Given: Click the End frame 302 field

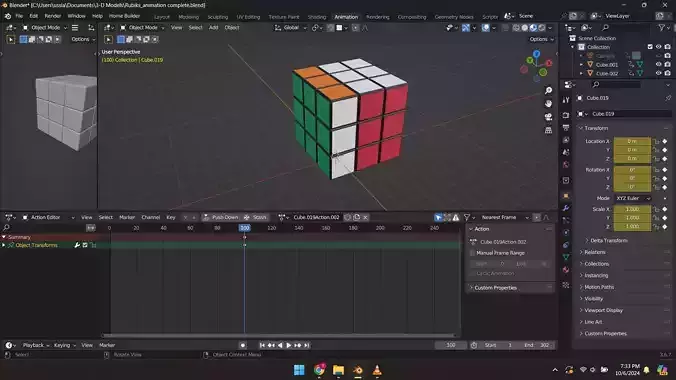Looking at the screenshot, I should pos(537,345).
